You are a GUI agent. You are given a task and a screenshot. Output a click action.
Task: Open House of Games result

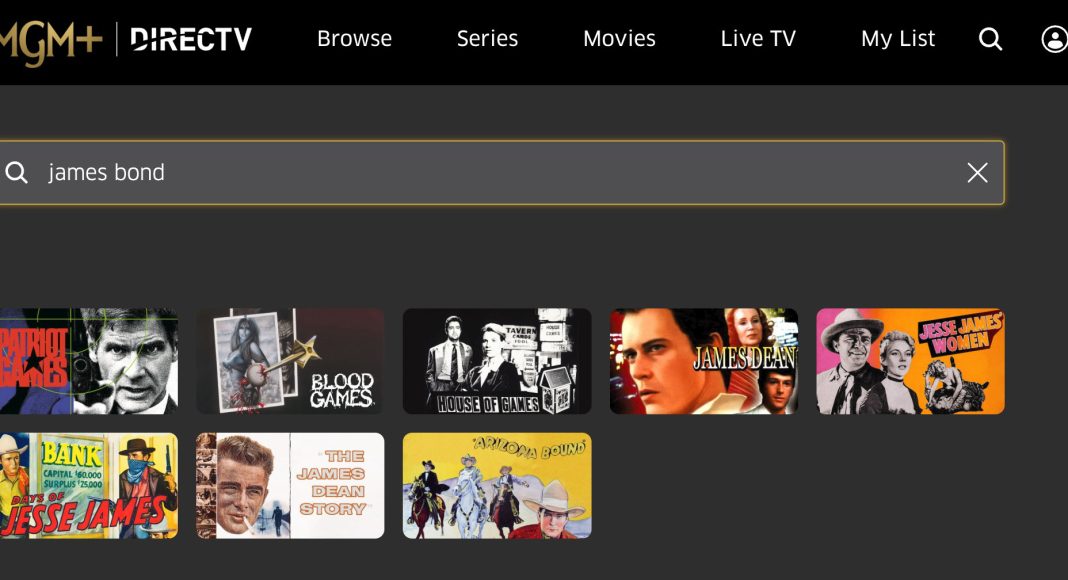pos(497,361)
